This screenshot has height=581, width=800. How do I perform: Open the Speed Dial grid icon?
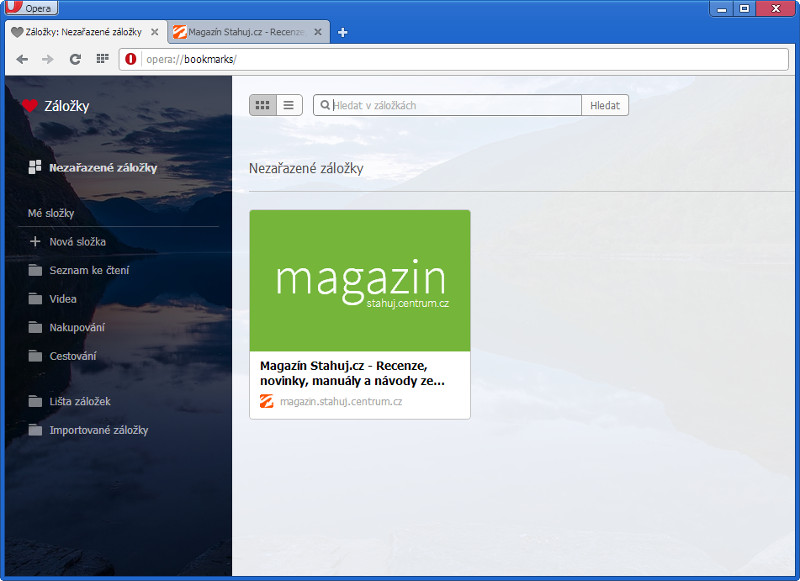click(x=103, y=59)
